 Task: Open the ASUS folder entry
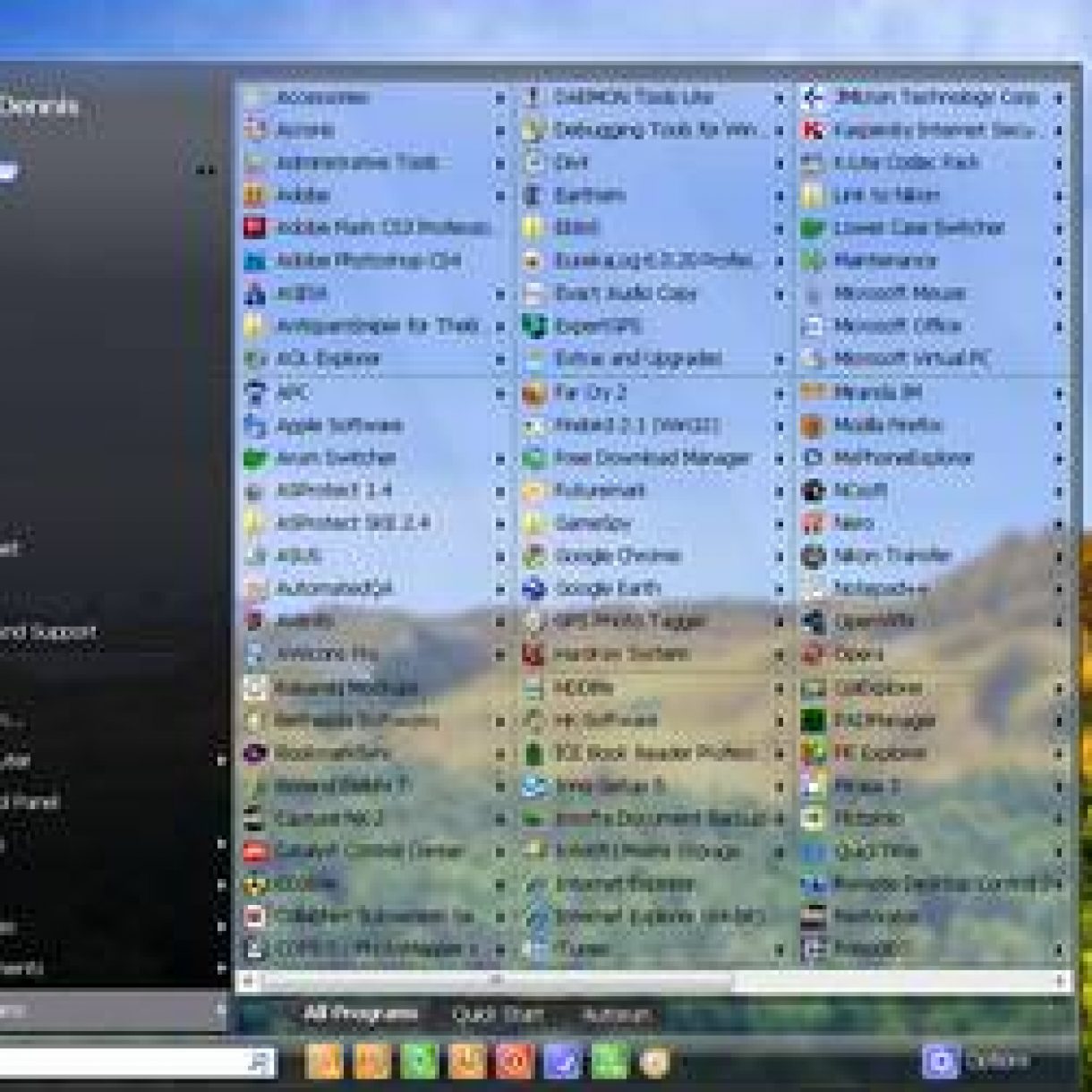pos(373,556)
